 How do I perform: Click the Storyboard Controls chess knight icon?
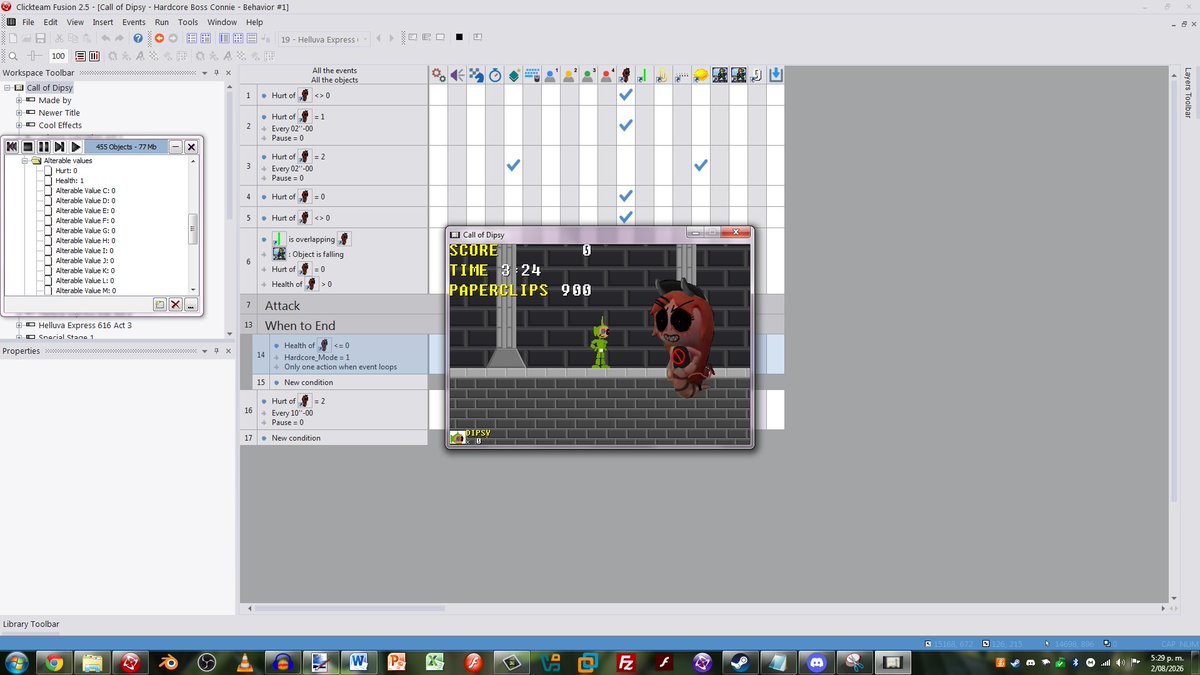coord(475,75)
